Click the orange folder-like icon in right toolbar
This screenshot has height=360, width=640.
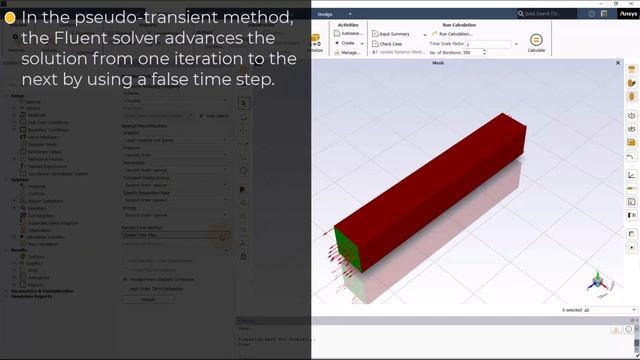coord(631,142)
